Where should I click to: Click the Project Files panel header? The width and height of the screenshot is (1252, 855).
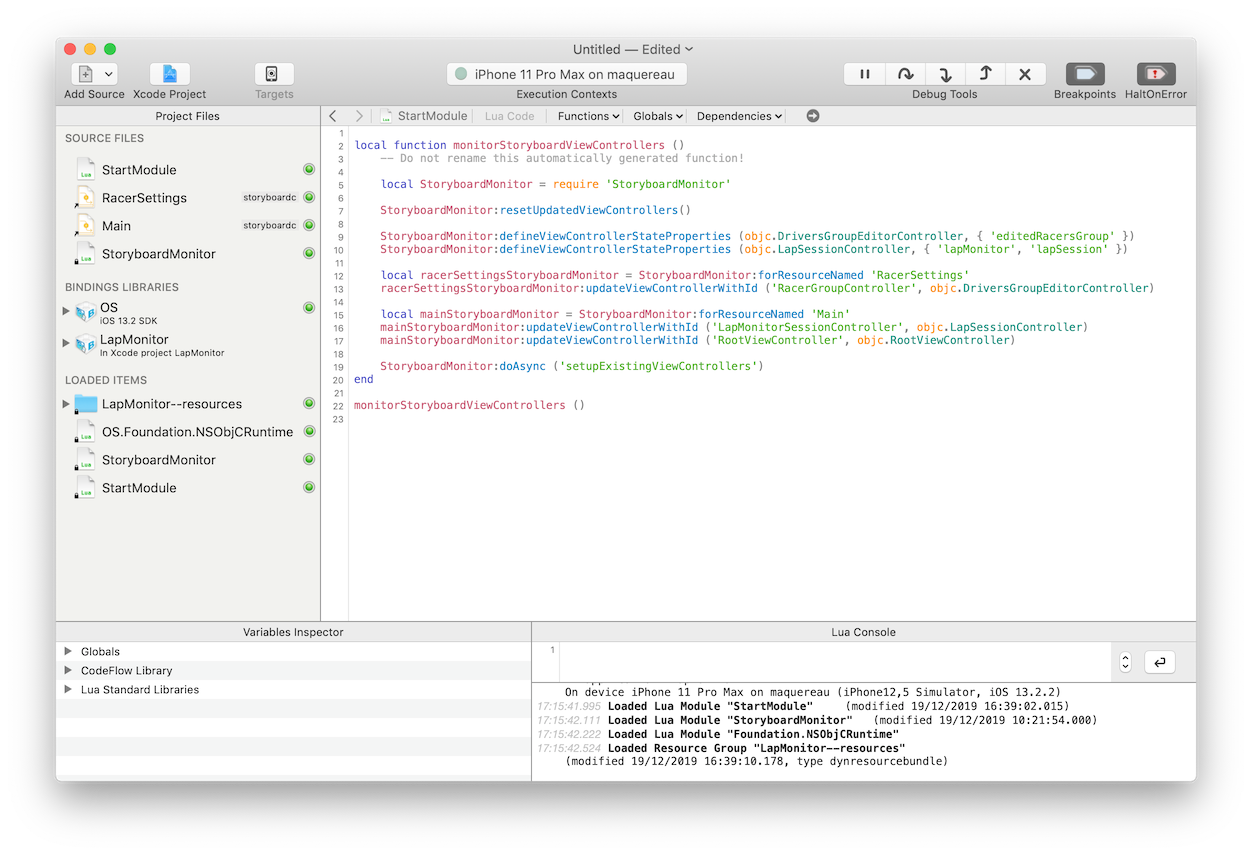coord(188,116)
